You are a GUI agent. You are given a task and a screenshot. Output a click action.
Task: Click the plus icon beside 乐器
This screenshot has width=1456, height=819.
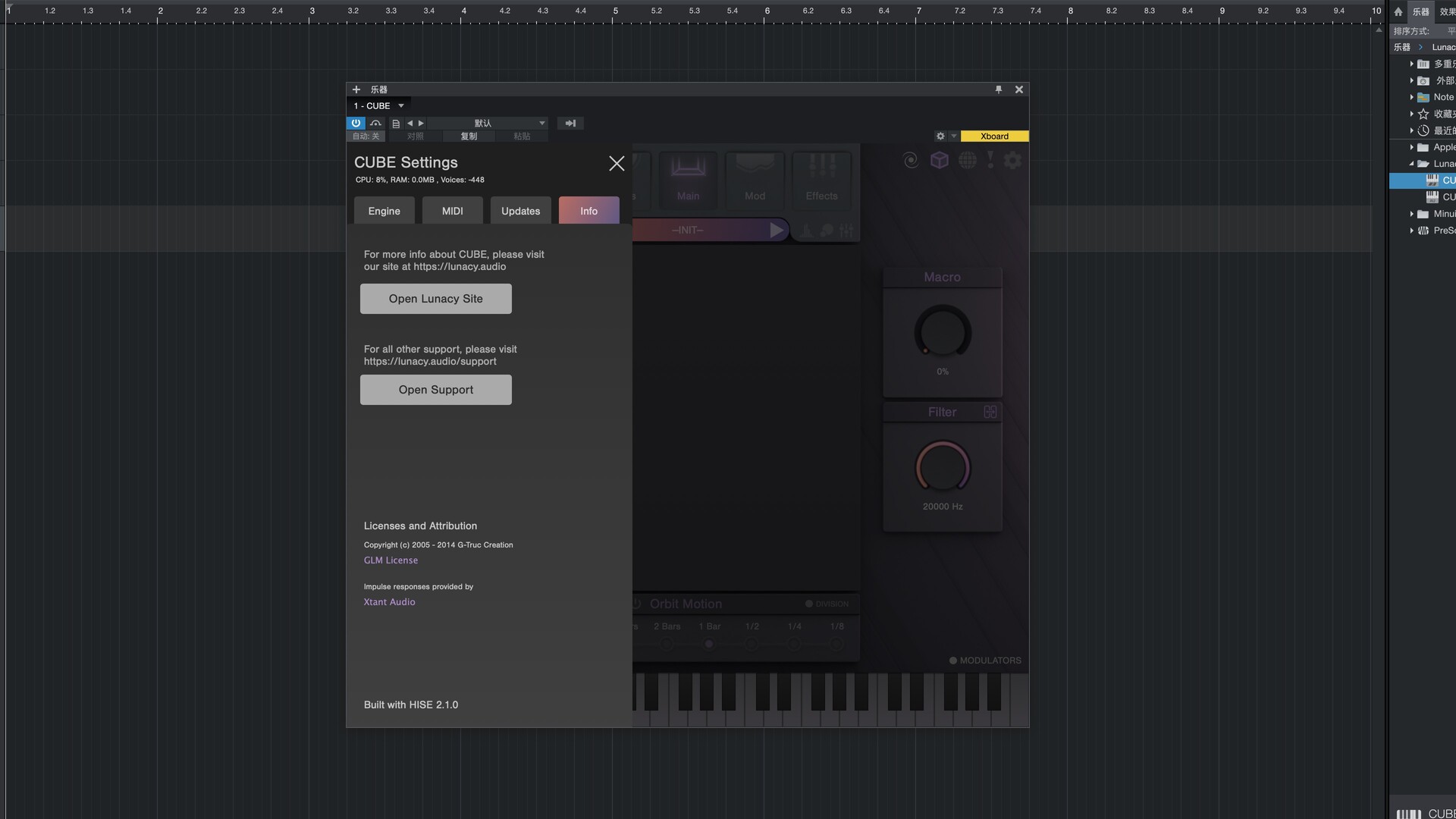(x=356, y=89)
